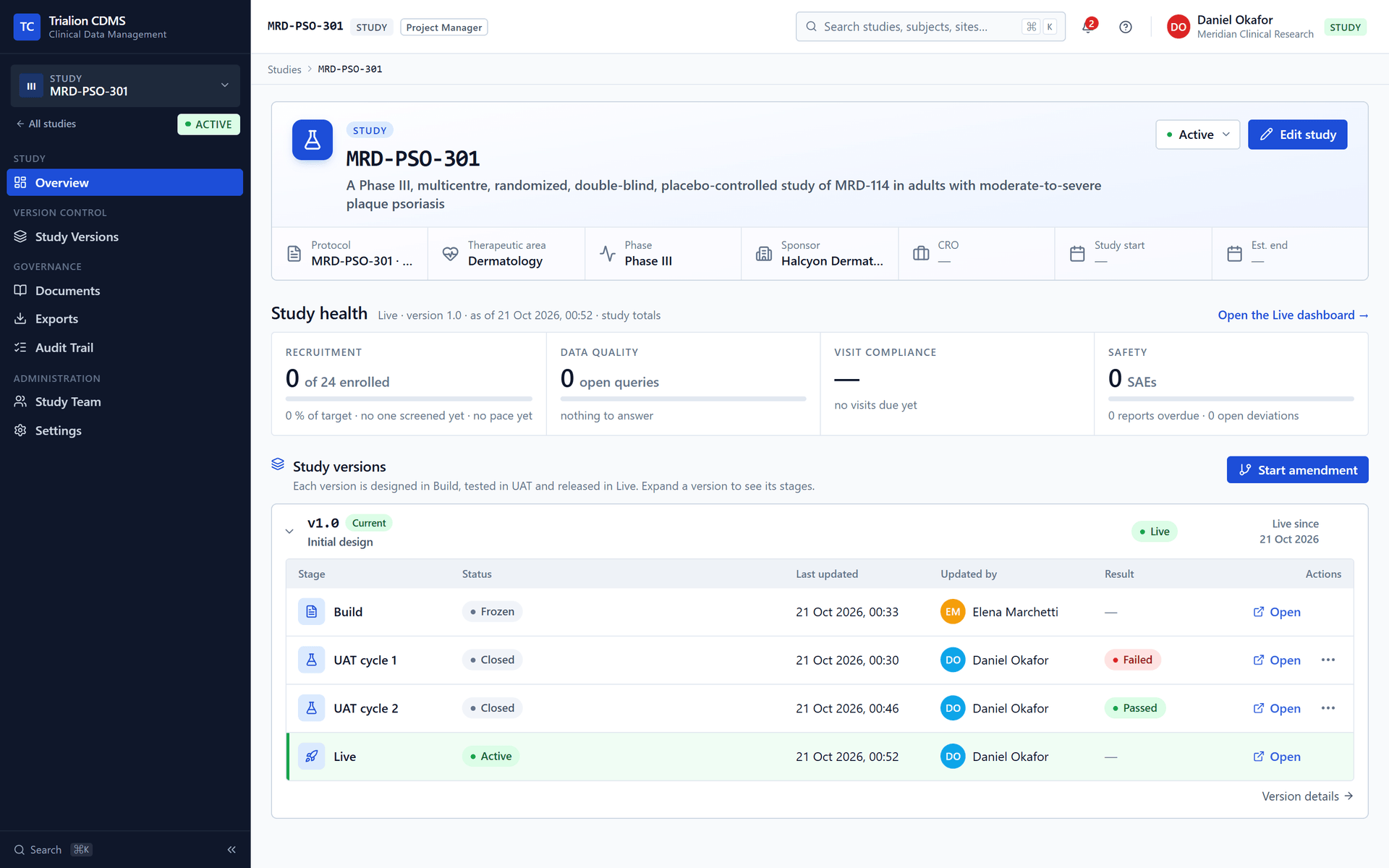Open the help question-mark icon
The width and height of the screenshot is (1389, 868).
click(1126, 27)
